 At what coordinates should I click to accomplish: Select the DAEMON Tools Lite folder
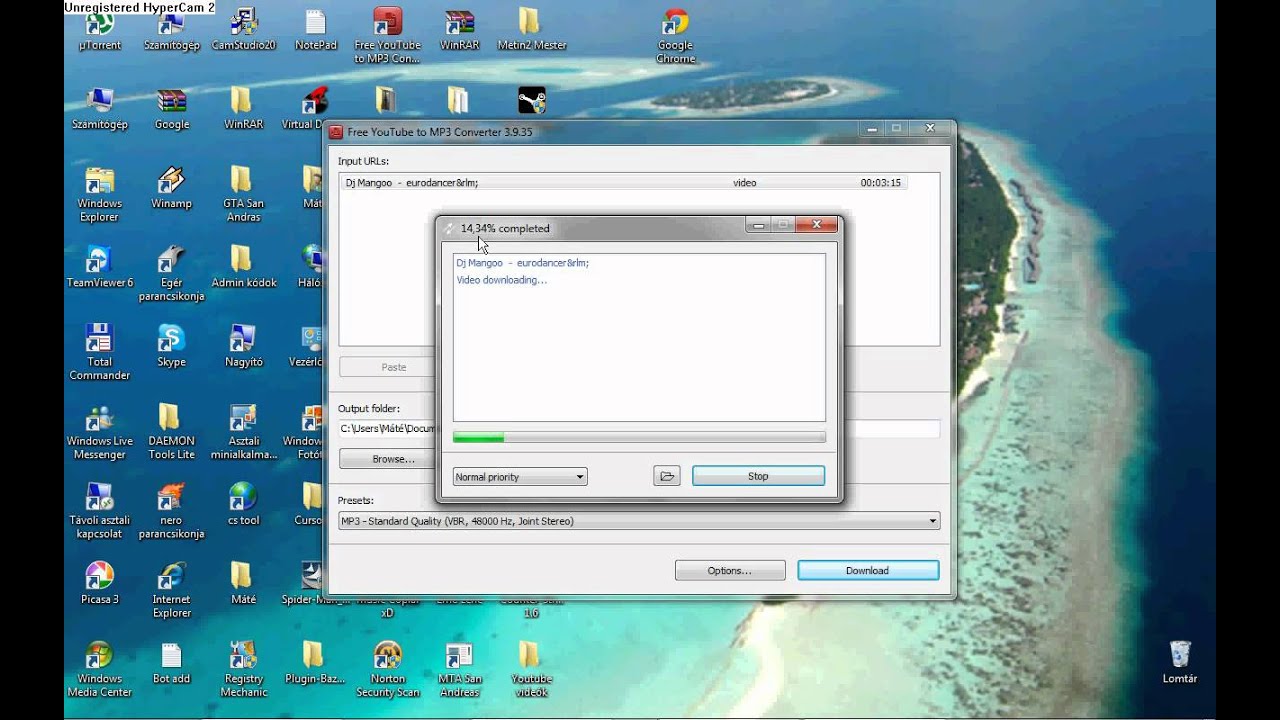coord(171,432)
